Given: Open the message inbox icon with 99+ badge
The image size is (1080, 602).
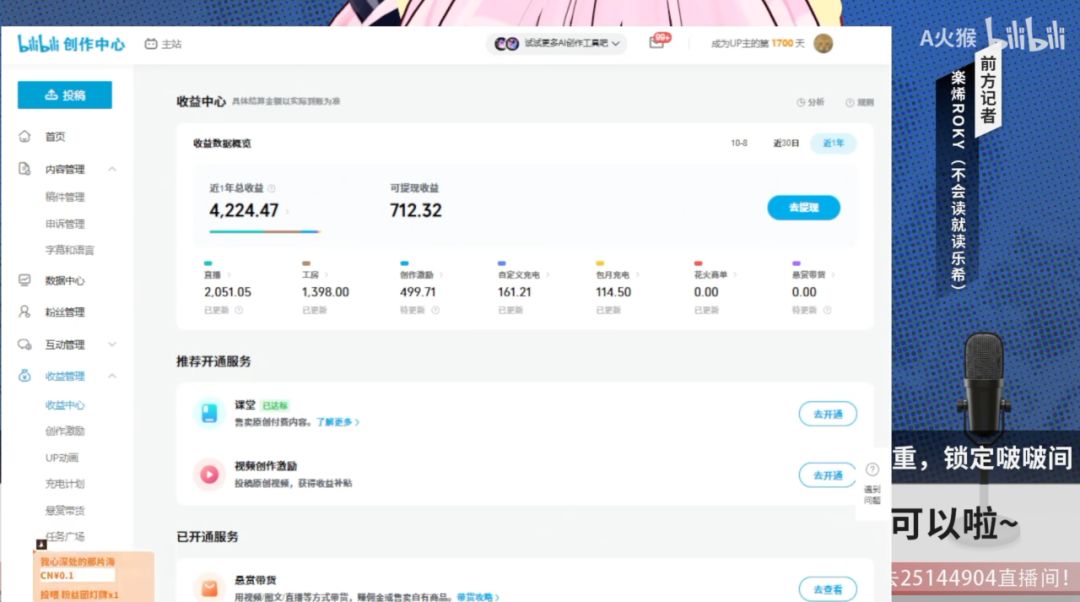Looking at the screenshot, I should (656, 43).
